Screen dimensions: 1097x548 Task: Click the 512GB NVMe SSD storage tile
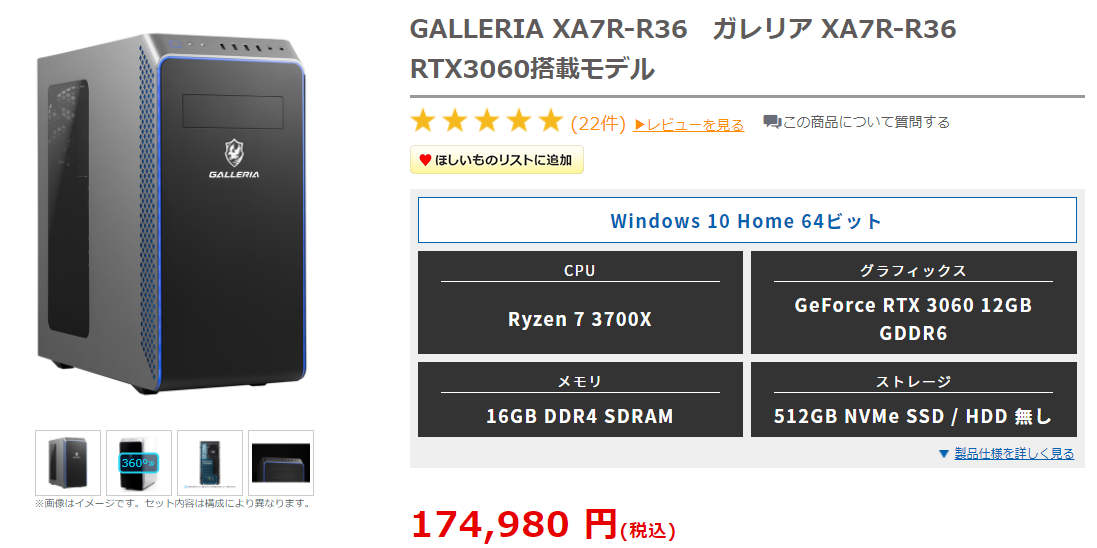point(914,400)
